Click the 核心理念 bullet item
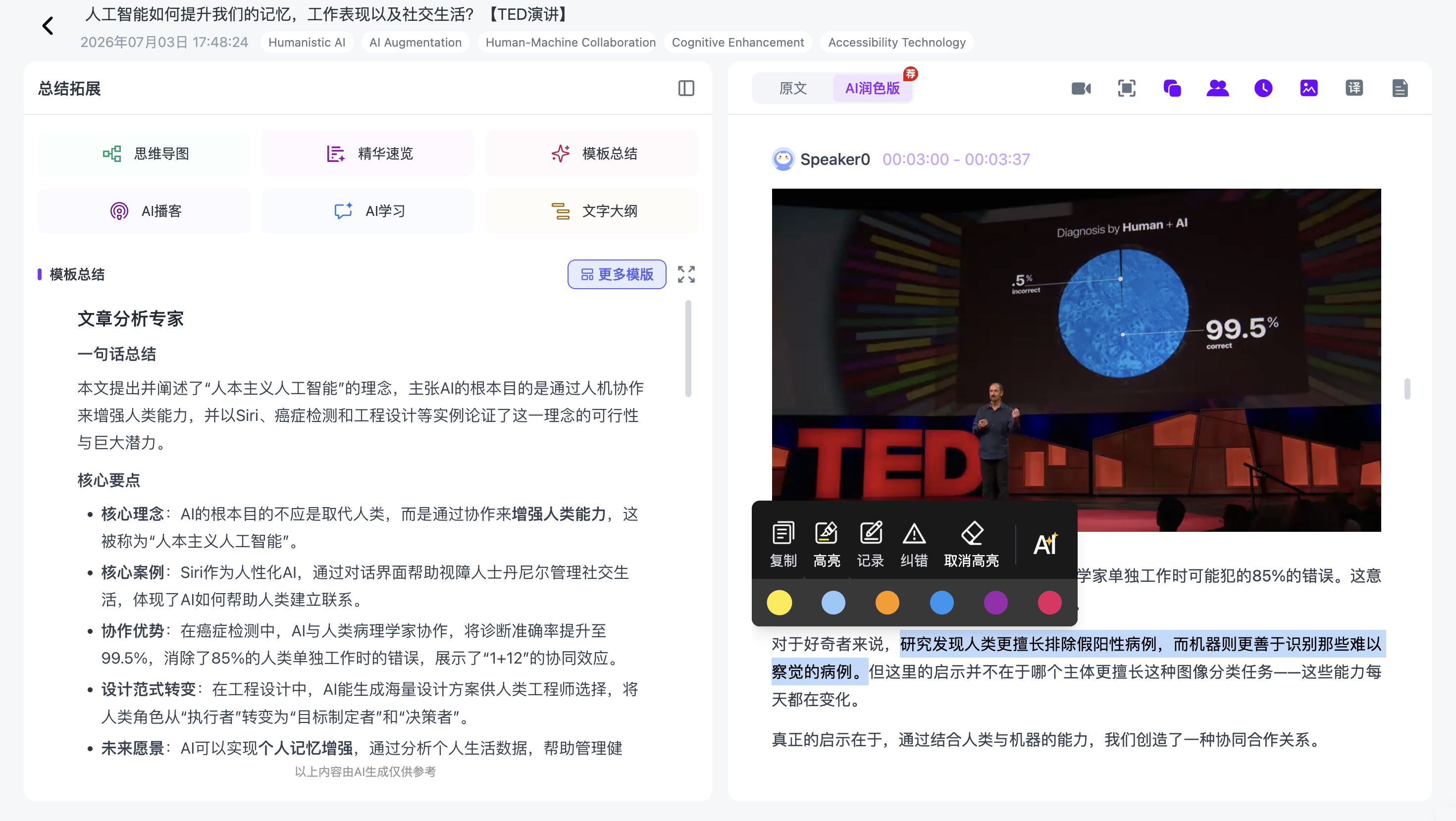1456x821 pixels. coord(369,528)
